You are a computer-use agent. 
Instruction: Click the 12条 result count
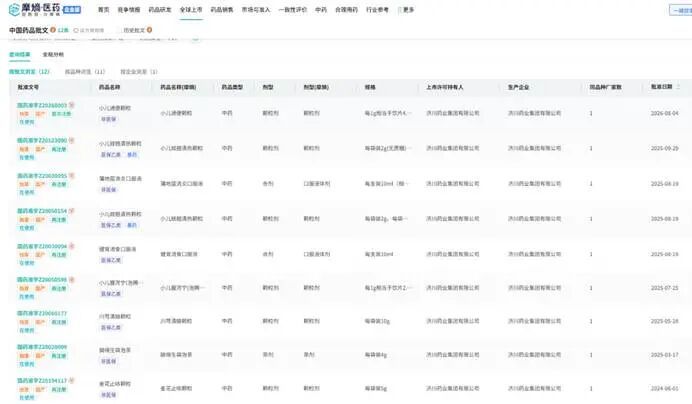pos(63,30)
